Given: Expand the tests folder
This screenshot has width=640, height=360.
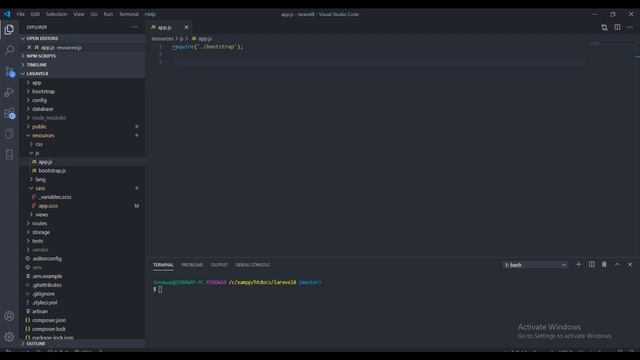Looking at the screenshot, I should (x=82, y=241).
